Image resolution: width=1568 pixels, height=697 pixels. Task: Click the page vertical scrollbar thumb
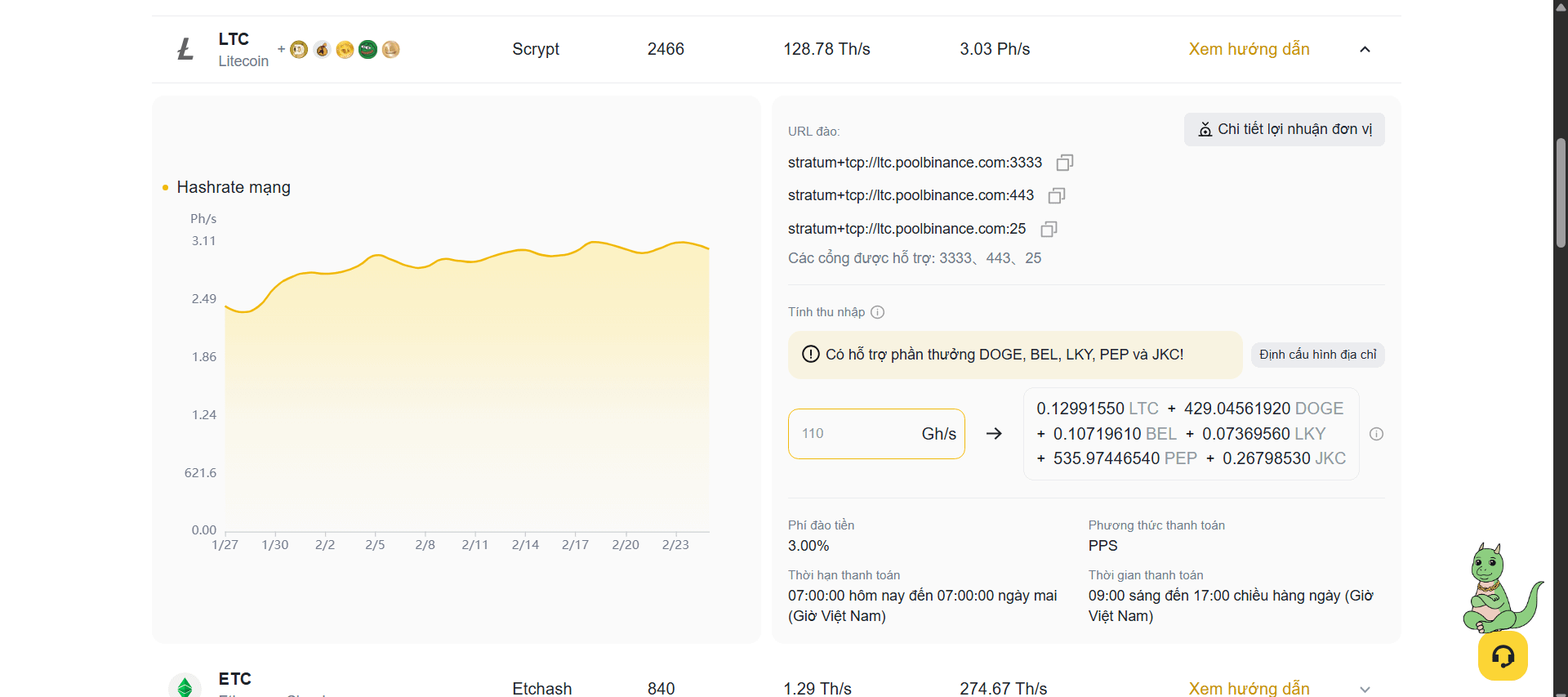pos(1561,193)
